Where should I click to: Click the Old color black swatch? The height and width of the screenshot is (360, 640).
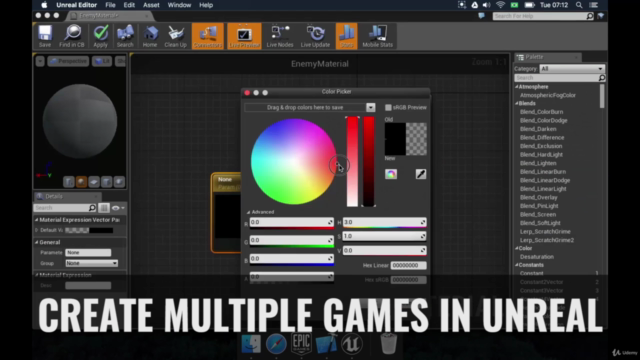point(395,139)
